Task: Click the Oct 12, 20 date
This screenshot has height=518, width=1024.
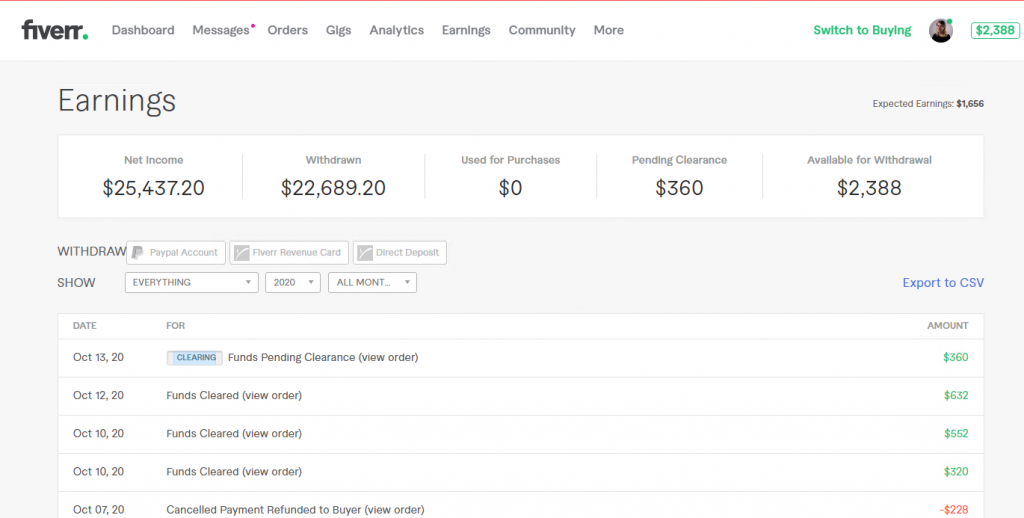Action: coord(99,395)
